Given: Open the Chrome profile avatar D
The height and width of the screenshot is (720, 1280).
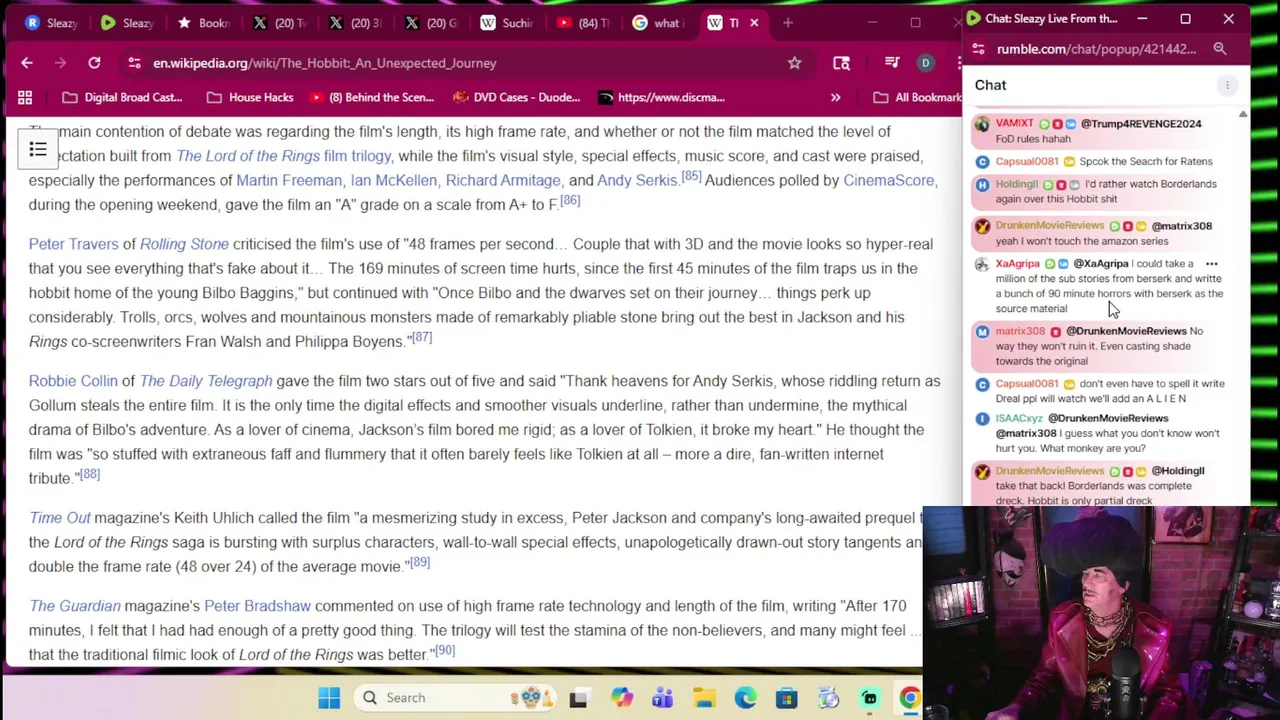Looking at the screenshot, I should click(925, 63).
